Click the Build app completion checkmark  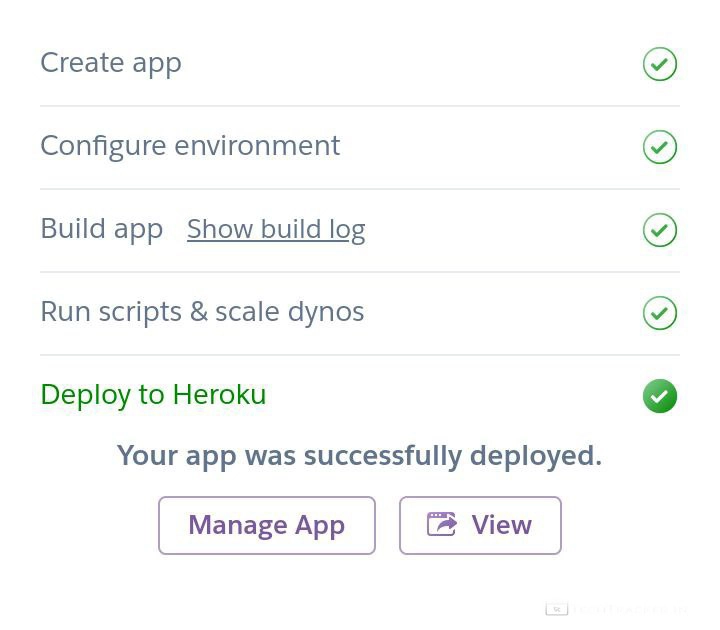coord(660,230)
